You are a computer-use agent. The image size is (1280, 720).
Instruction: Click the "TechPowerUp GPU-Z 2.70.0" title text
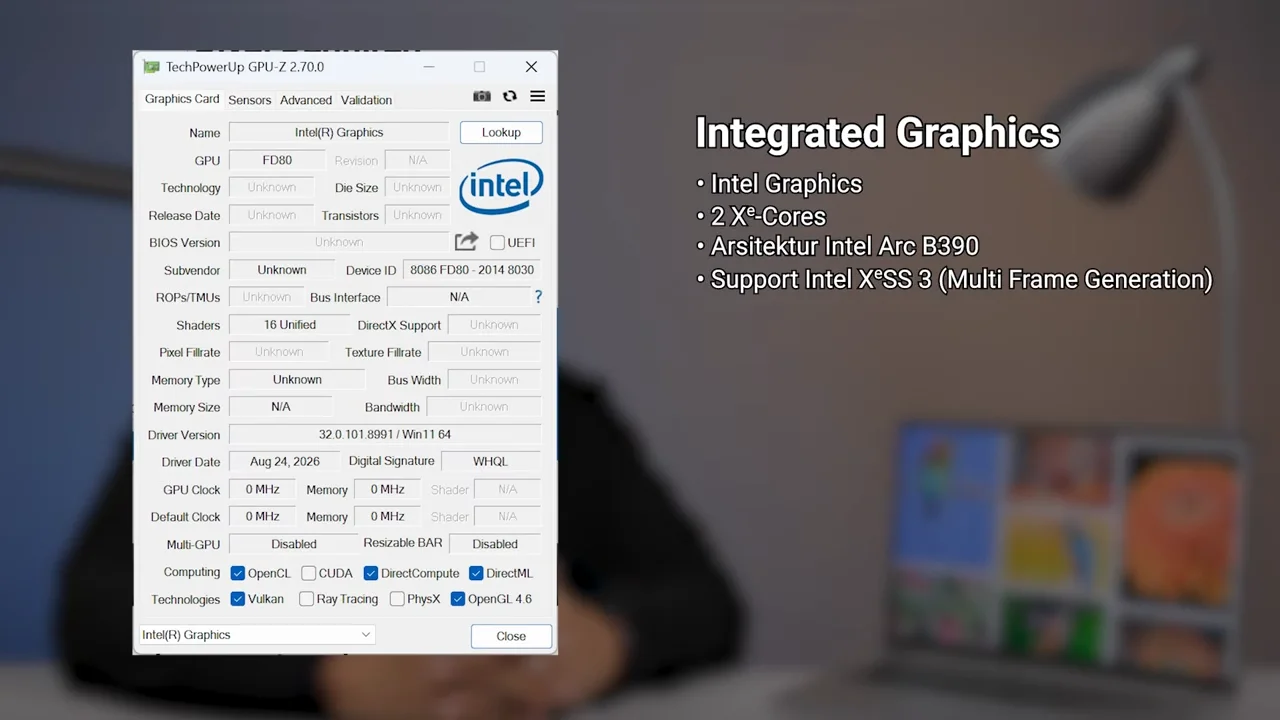click(x=245, y=67)
